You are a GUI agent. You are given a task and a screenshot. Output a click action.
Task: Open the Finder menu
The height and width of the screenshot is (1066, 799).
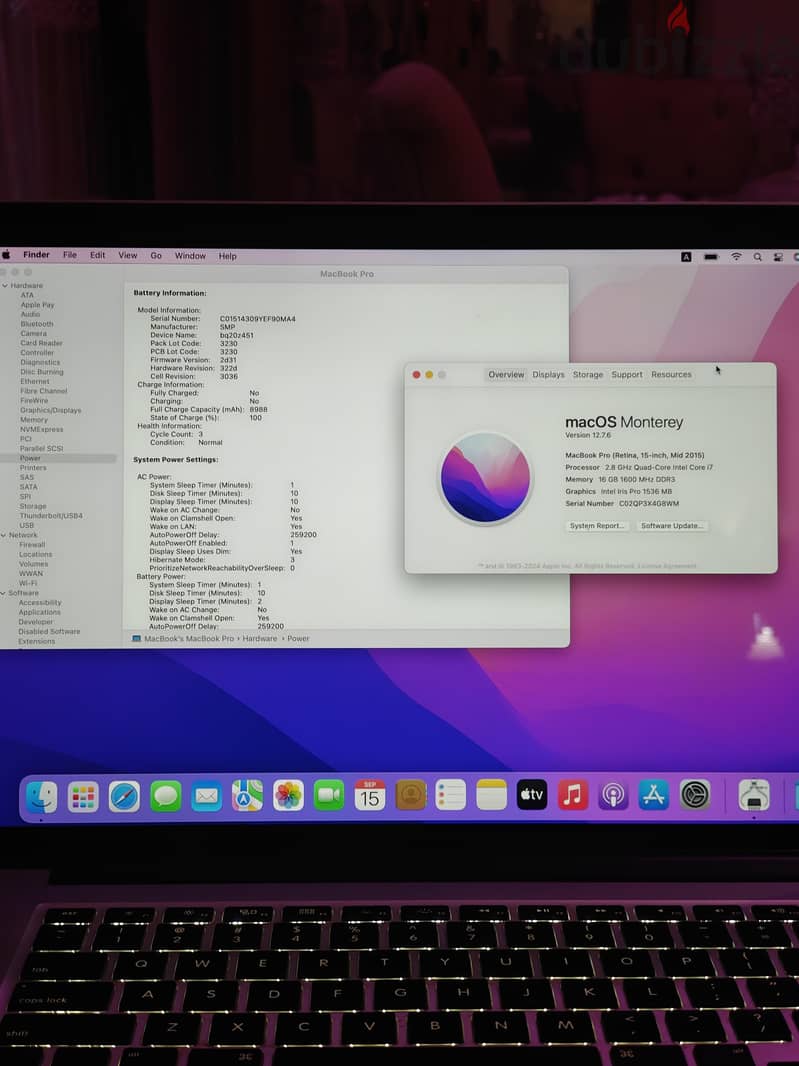[x=36, y=255]
